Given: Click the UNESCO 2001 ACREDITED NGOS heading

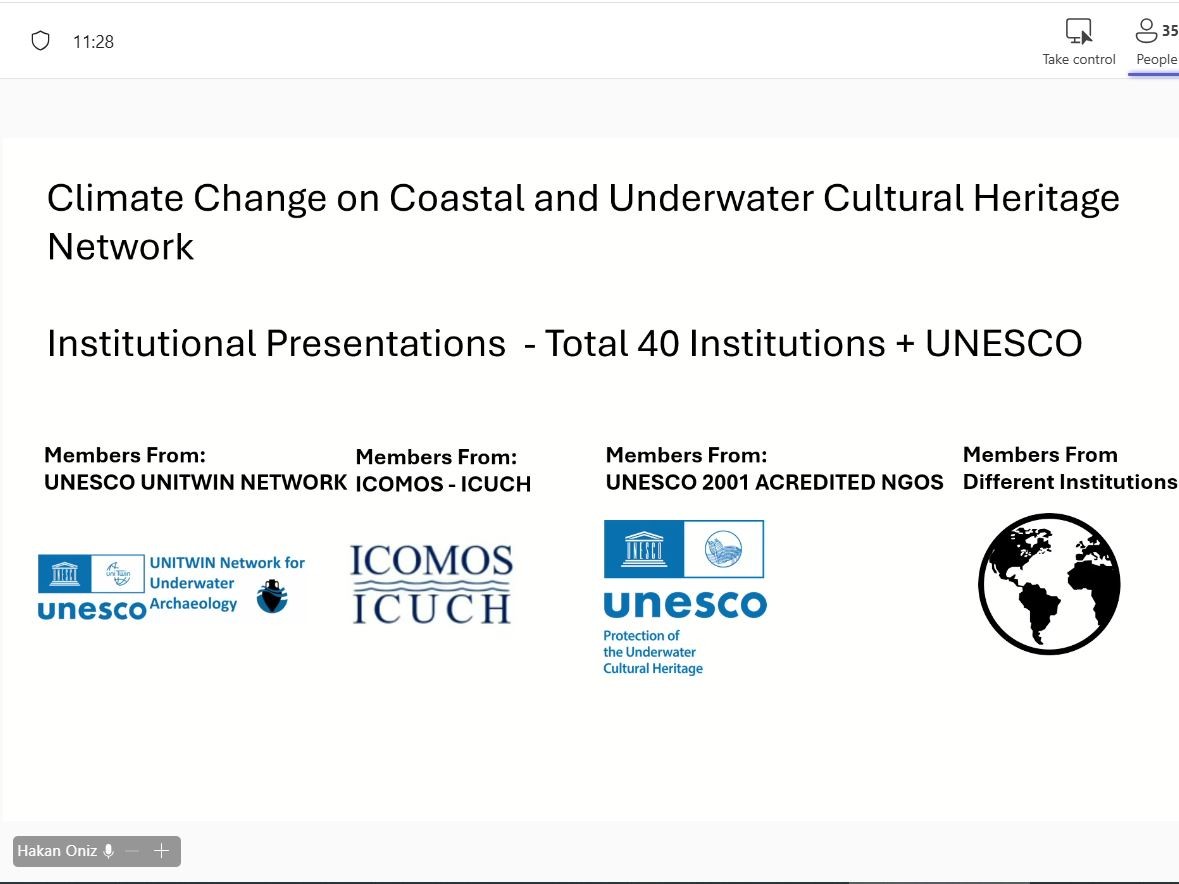Looking at the screenshot, I should (x=774, y=482).
